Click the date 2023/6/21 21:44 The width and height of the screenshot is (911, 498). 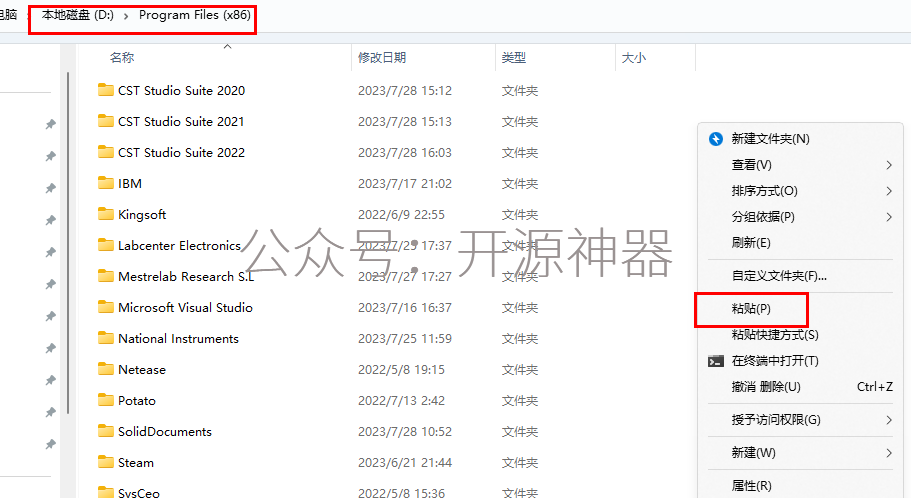[404, 463]
